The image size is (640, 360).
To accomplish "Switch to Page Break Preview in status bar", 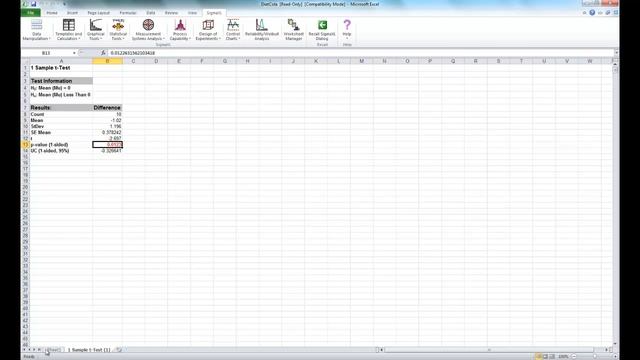I will [552, 356].
